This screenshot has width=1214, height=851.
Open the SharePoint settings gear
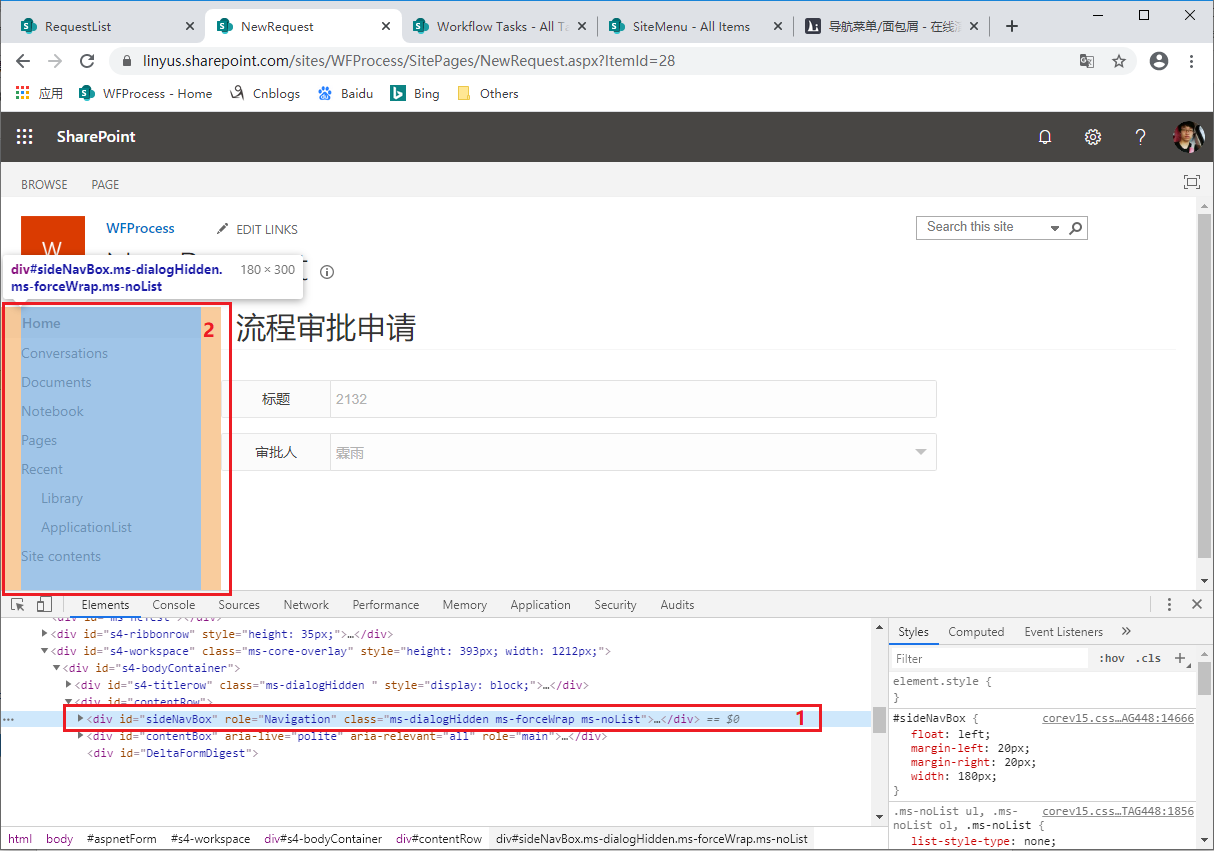[x=1093, y=136]
